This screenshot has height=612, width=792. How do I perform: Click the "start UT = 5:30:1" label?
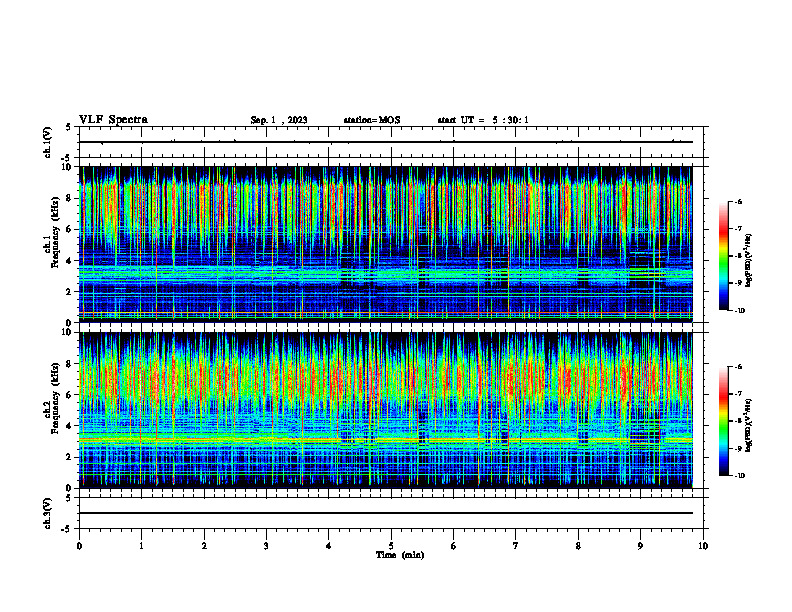[483, 120]
